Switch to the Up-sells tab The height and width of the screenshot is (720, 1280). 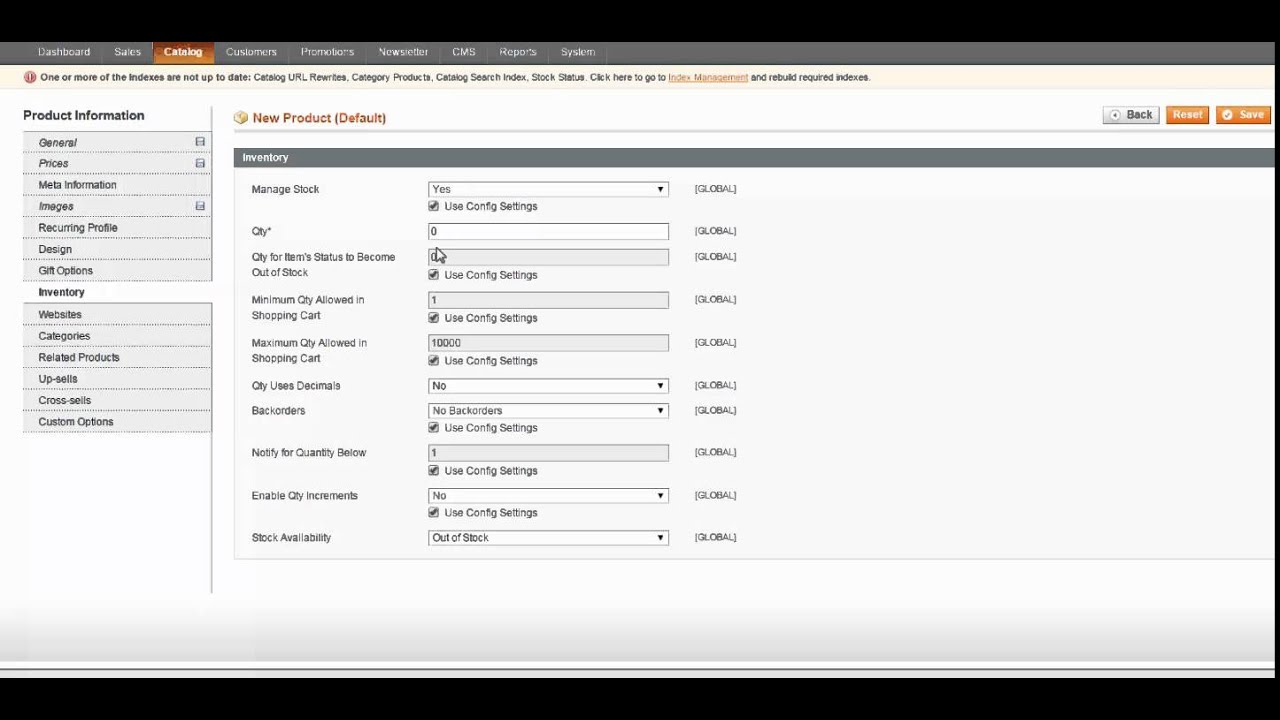click(117, 379)
